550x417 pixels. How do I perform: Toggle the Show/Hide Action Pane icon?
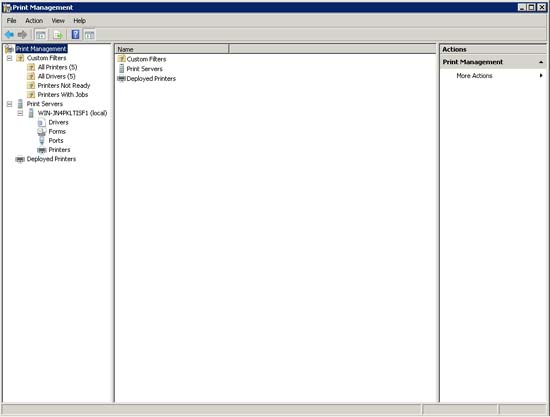tap(90, 35)
